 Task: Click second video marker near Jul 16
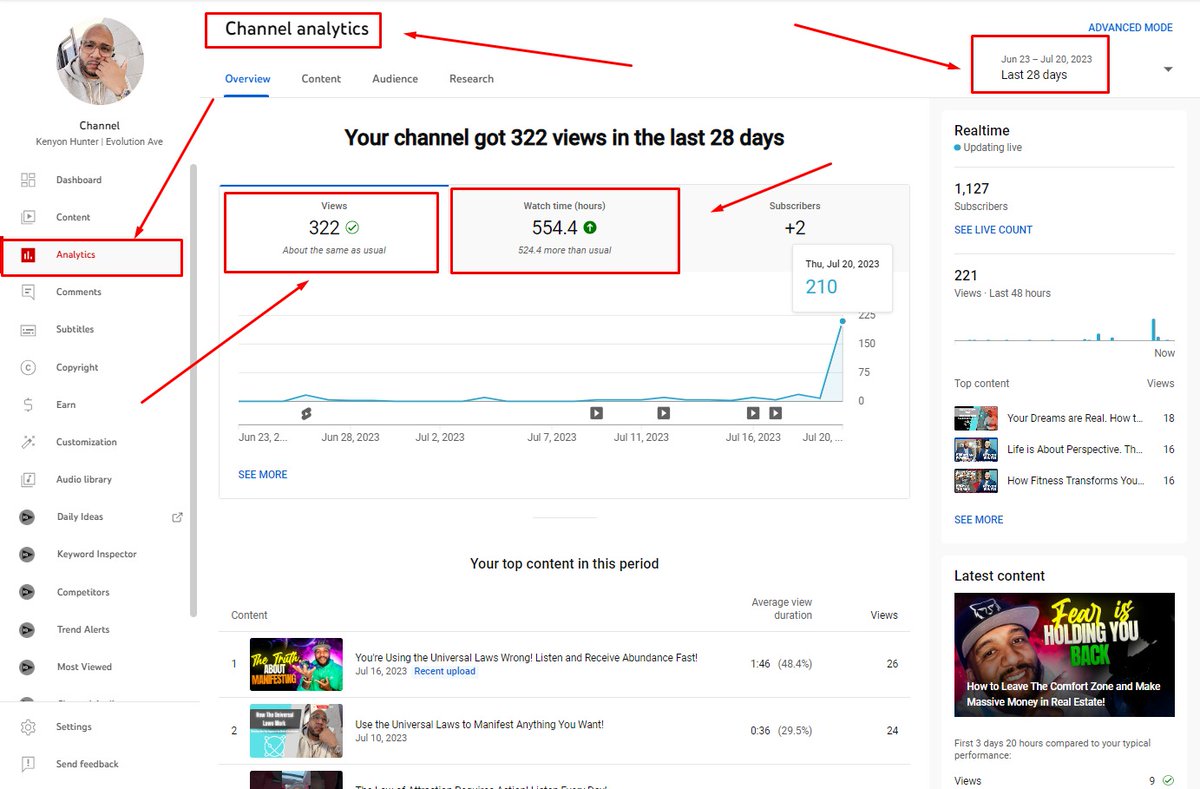[775, 413]
